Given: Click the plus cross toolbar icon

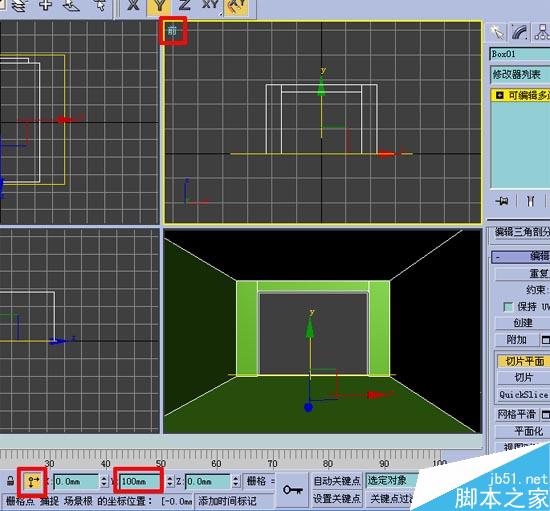Looking at the screenshot, I should pos(46,5).
